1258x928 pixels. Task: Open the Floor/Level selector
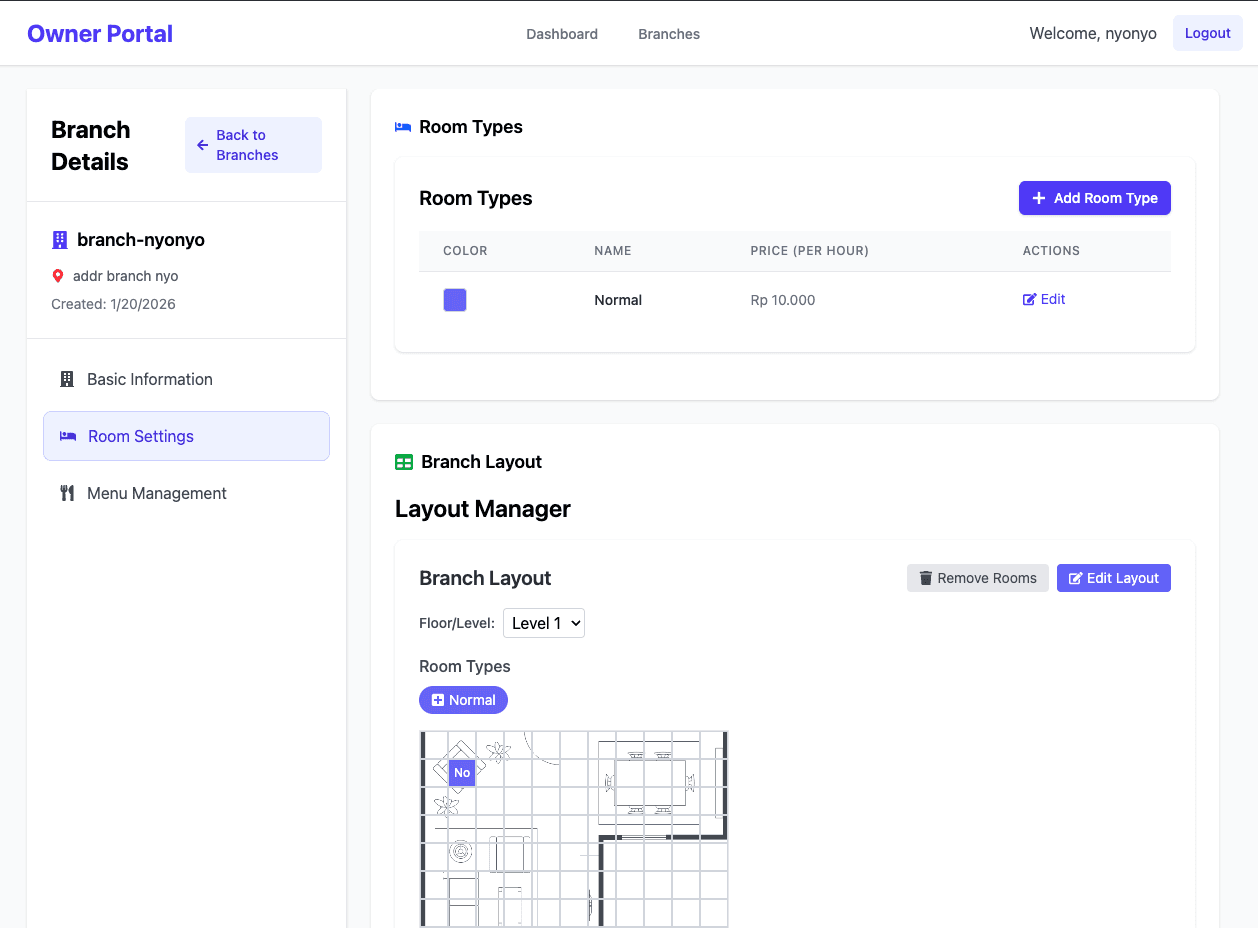coord(543,623)
